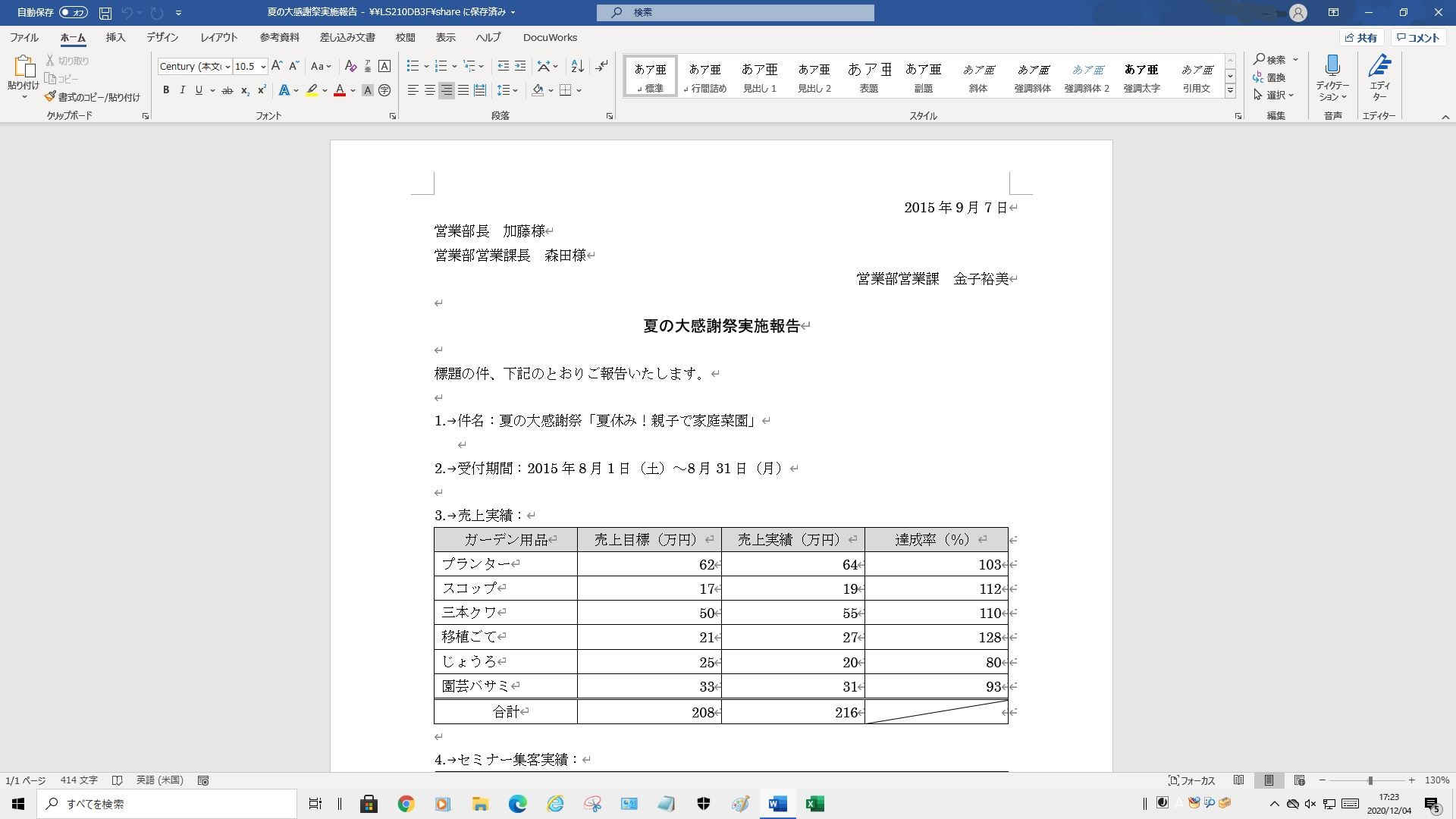
Task: Decrease paragraph indent
Action: [x=503, y=66]
